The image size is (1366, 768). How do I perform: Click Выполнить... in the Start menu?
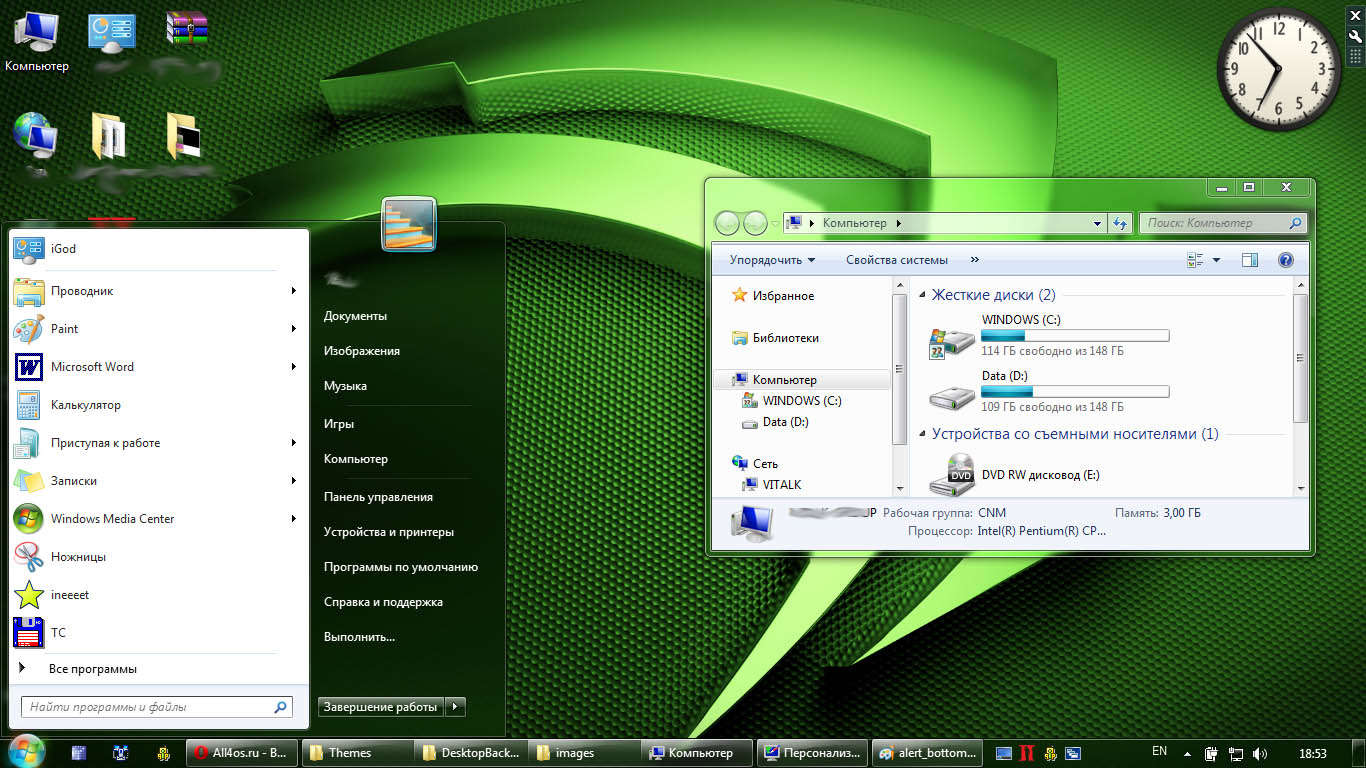point(359,637)
